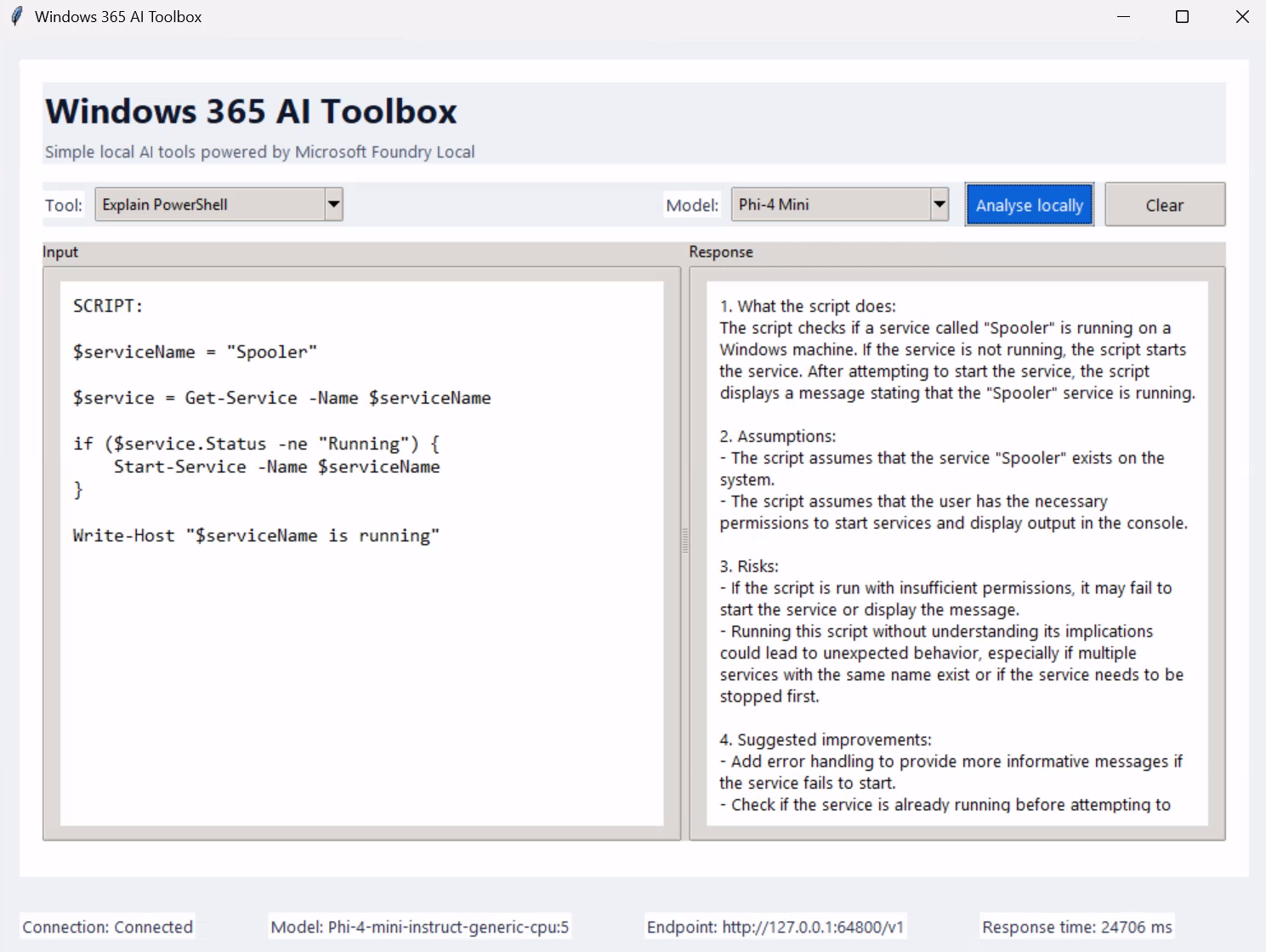Click the 'Model: Phi-4-mini-instruct-generic-cpu:5' status text

pos(420,926)
